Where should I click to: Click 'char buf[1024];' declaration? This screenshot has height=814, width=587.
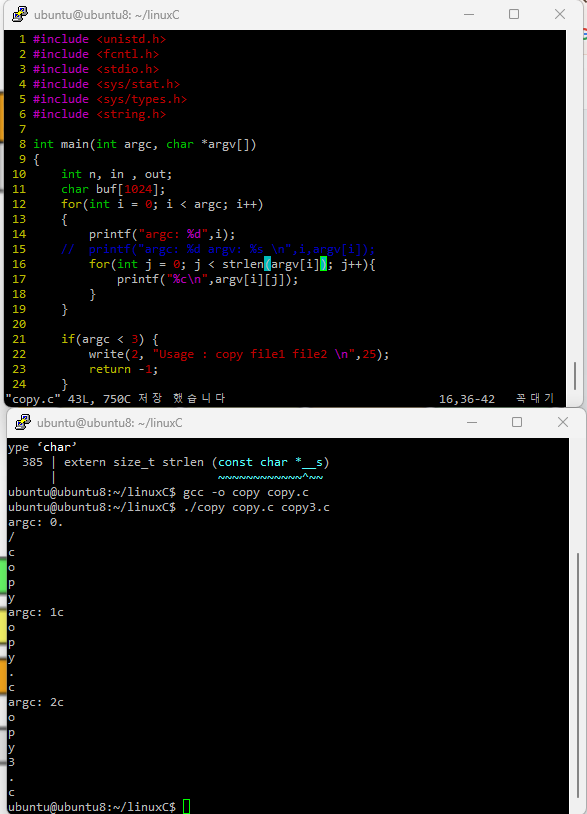click(113, 189)
